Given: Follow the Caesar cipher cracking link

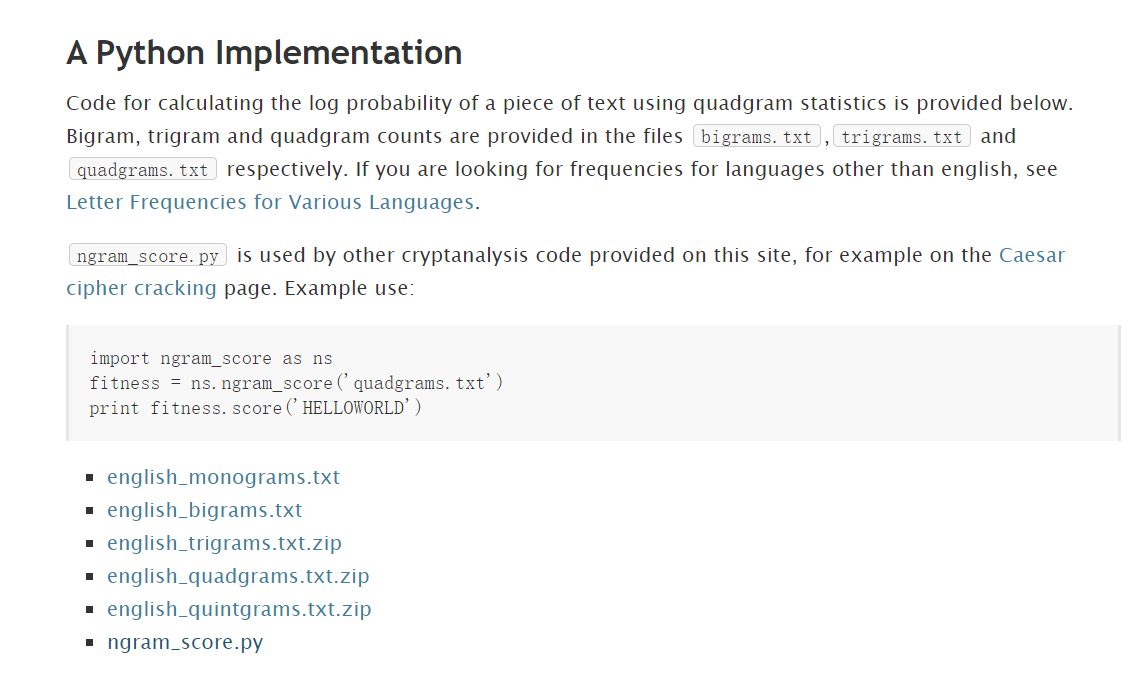Looking at the screenshot, I should point(1031,255).
